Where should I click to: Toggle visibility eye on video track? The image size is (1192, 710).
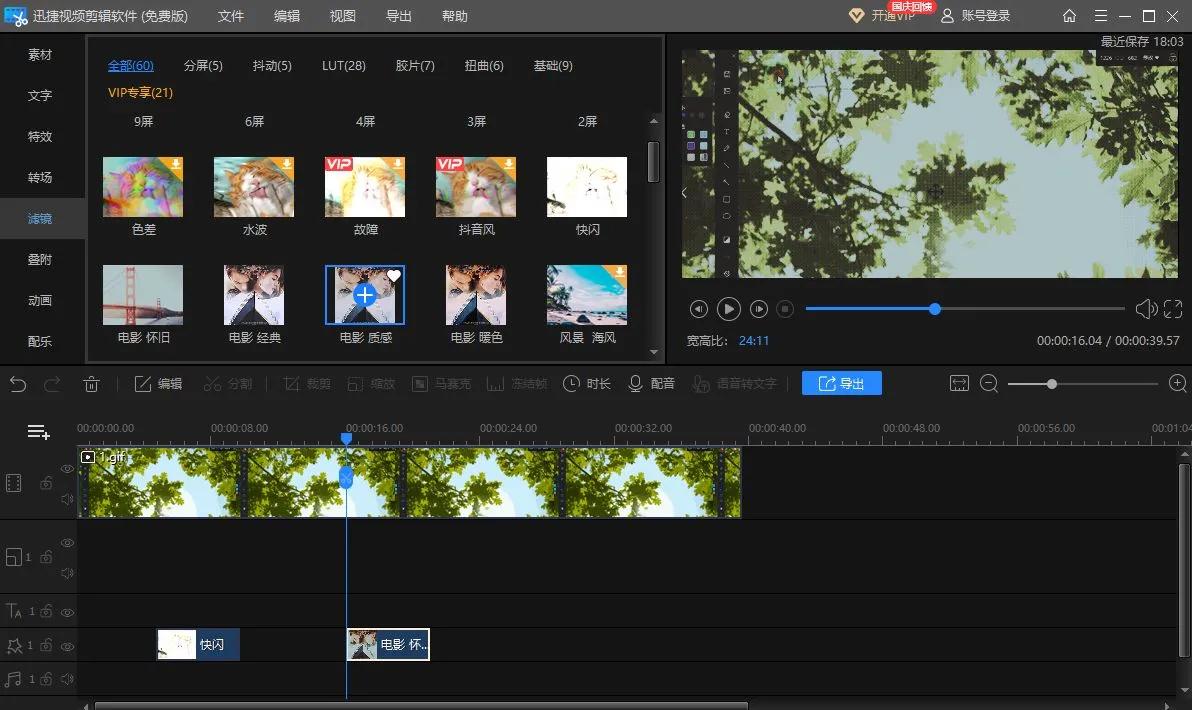tap(67, 469)
